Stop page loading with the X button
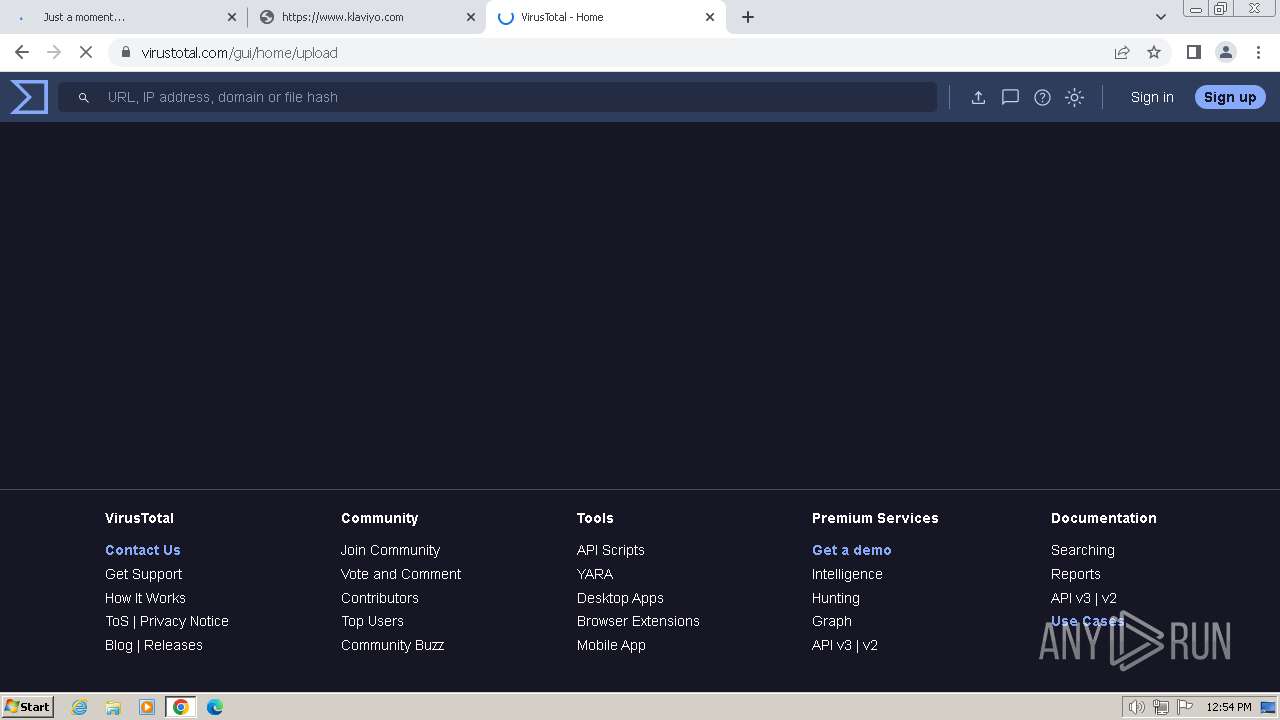Screen dimensions: 1280x720 (x=86, y=52)
